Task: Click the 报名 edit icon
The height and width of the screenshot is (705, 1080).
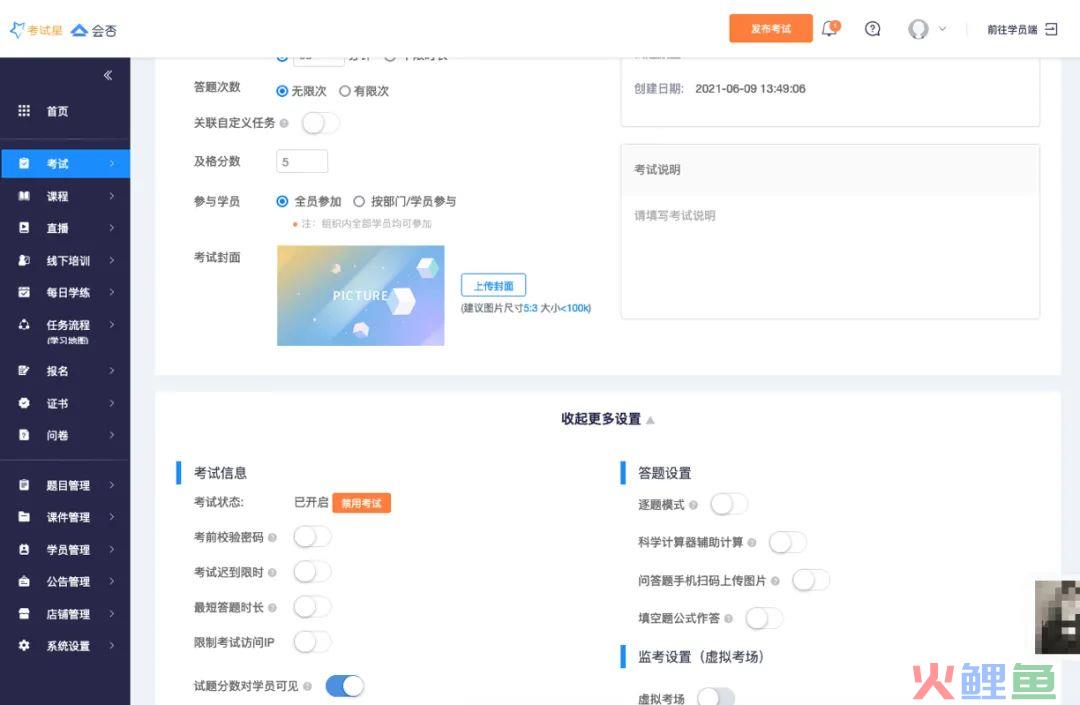Action: point(24,370)
